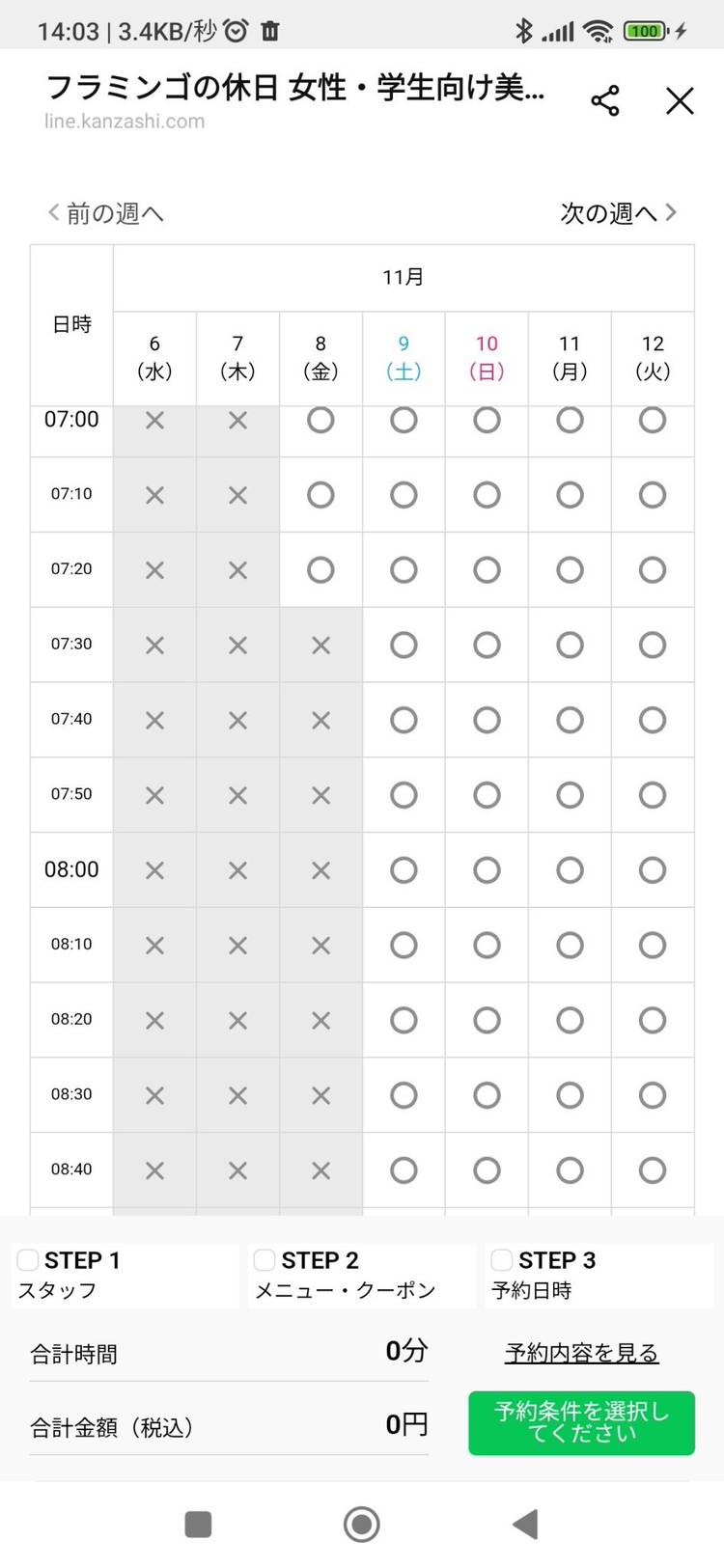Viewport: 724px width, 1568px height.
Task: Advance to next week via 次の週へ
Action: (619, 212)
